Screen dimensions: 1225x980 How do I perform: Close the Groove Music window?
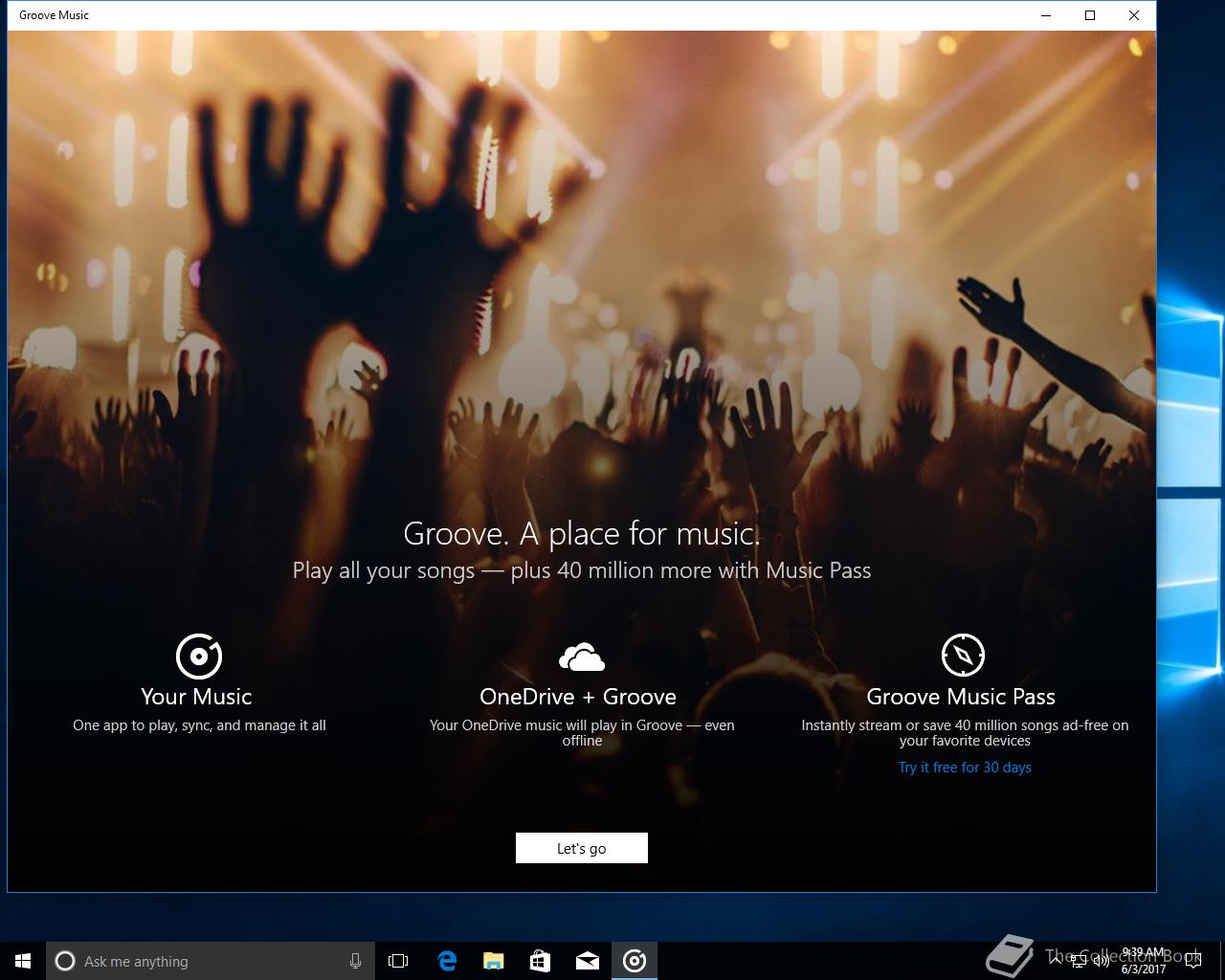[x=1134, y=15]
